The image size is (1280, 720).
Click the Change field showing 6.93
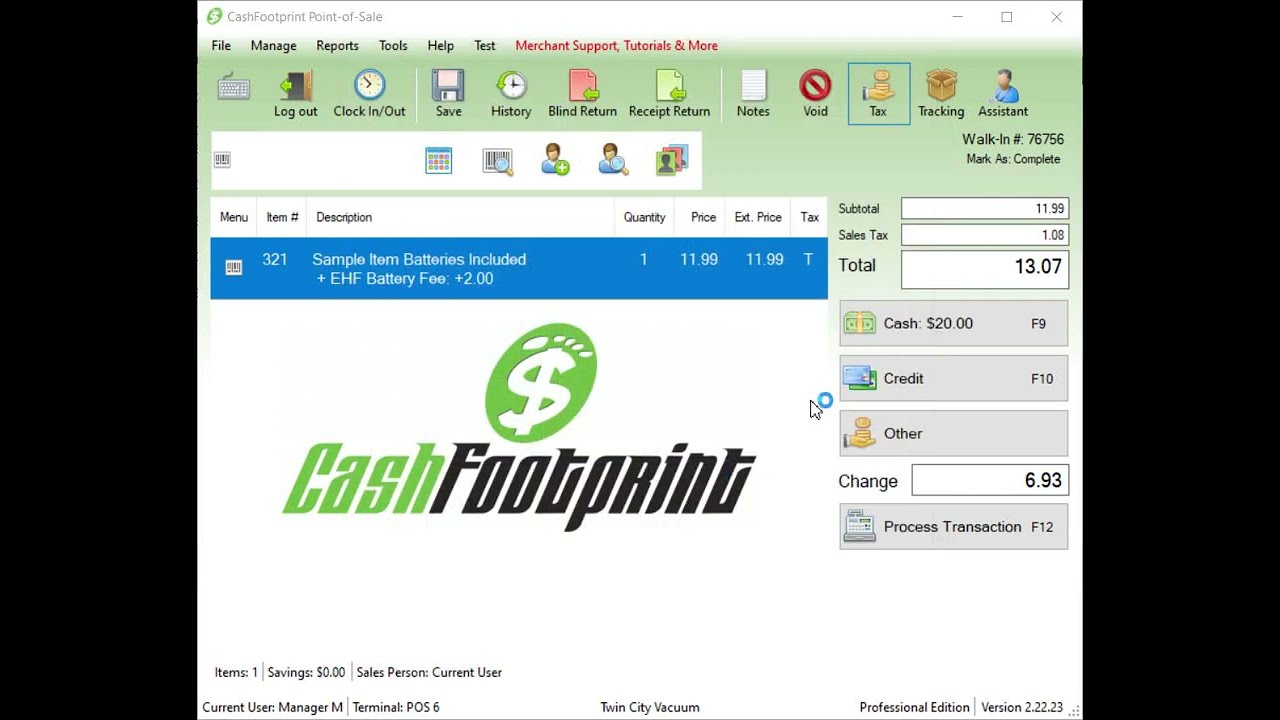[x=990, y=480]
